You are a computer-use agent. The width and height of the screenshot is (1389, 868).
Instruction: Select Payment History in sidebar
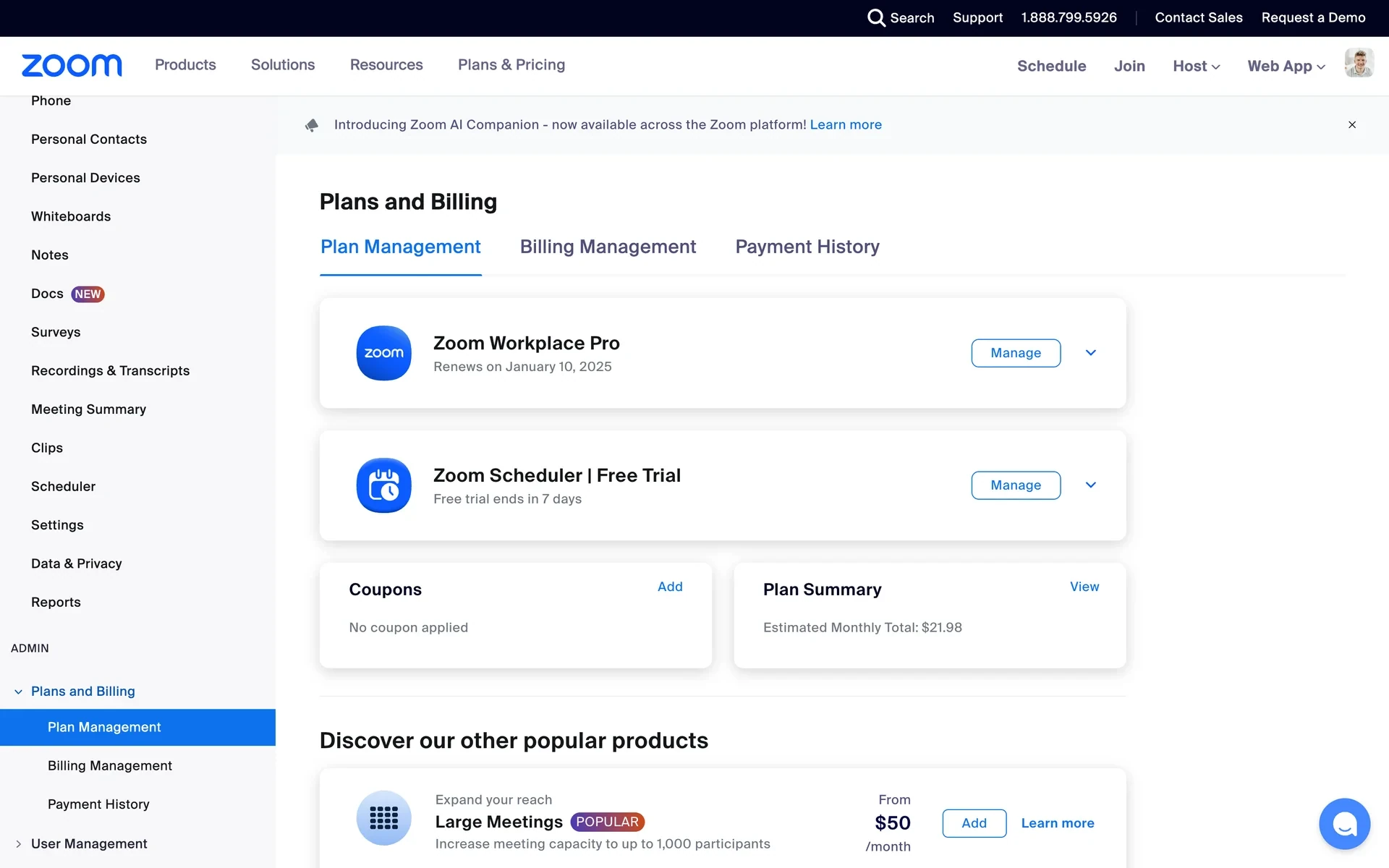coord(98,804)
